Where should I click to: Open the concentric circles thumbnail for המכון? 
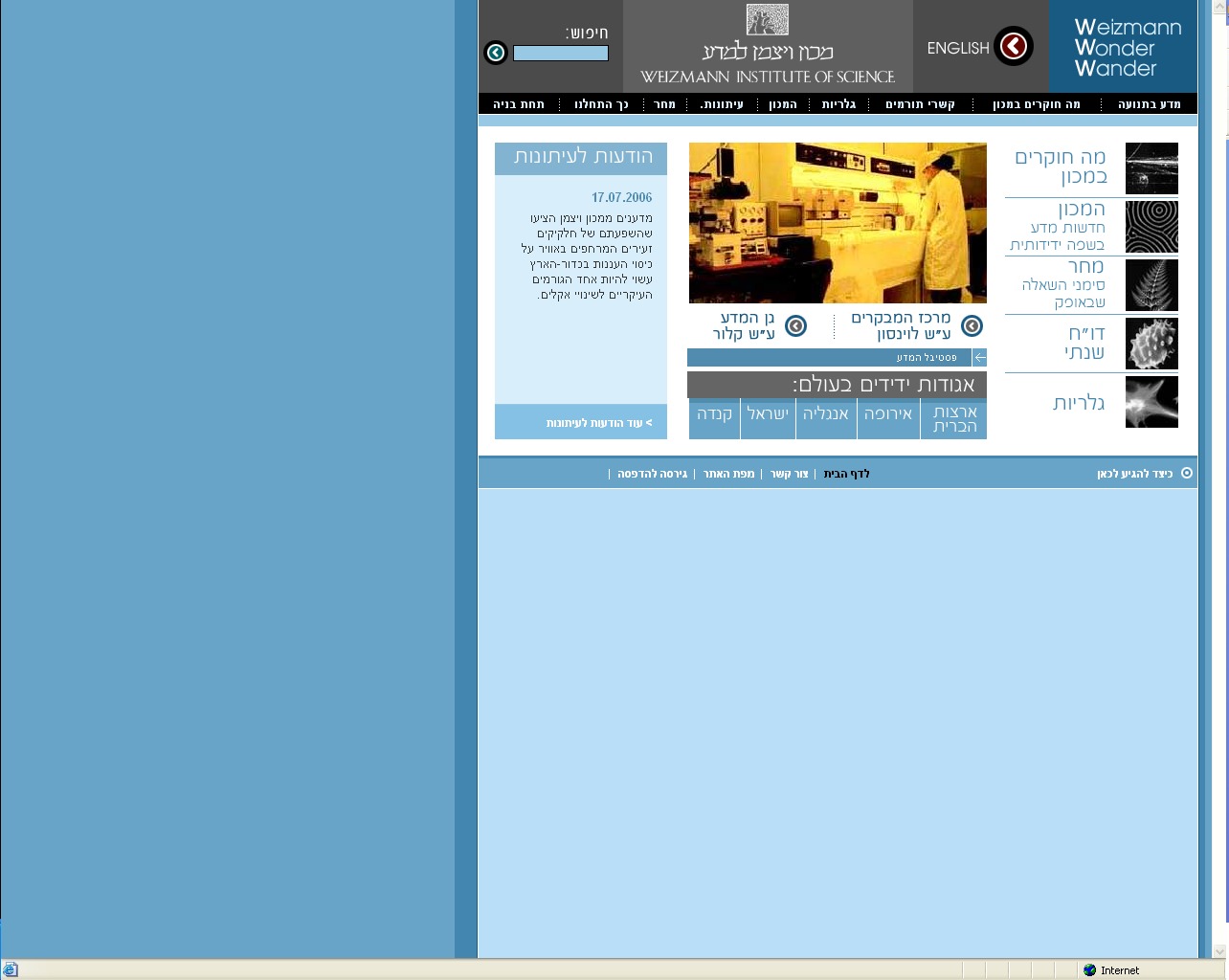(x=1151, y=227)
